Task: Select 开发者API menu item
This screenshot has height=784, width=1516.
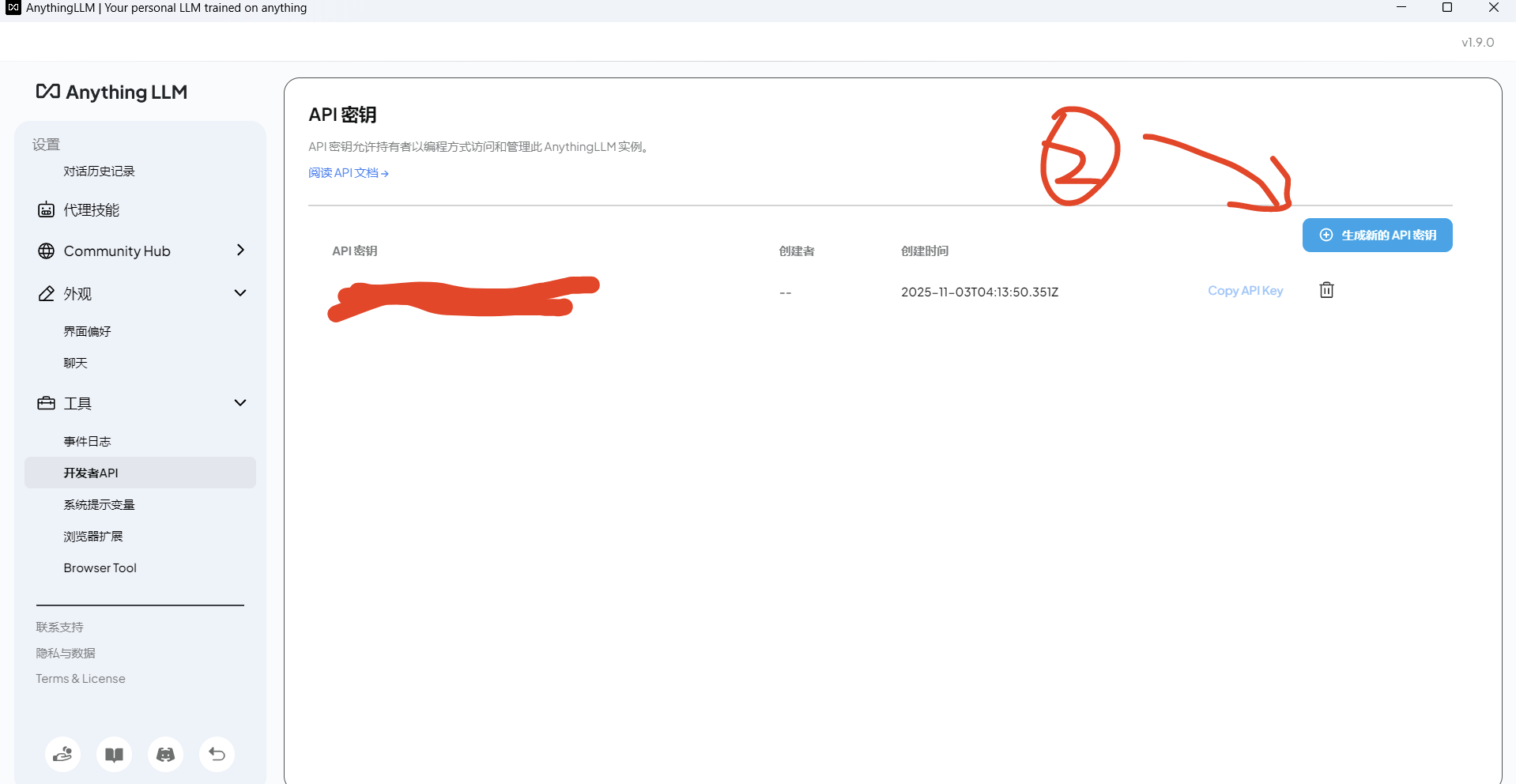Action: (x=140, y=473)
